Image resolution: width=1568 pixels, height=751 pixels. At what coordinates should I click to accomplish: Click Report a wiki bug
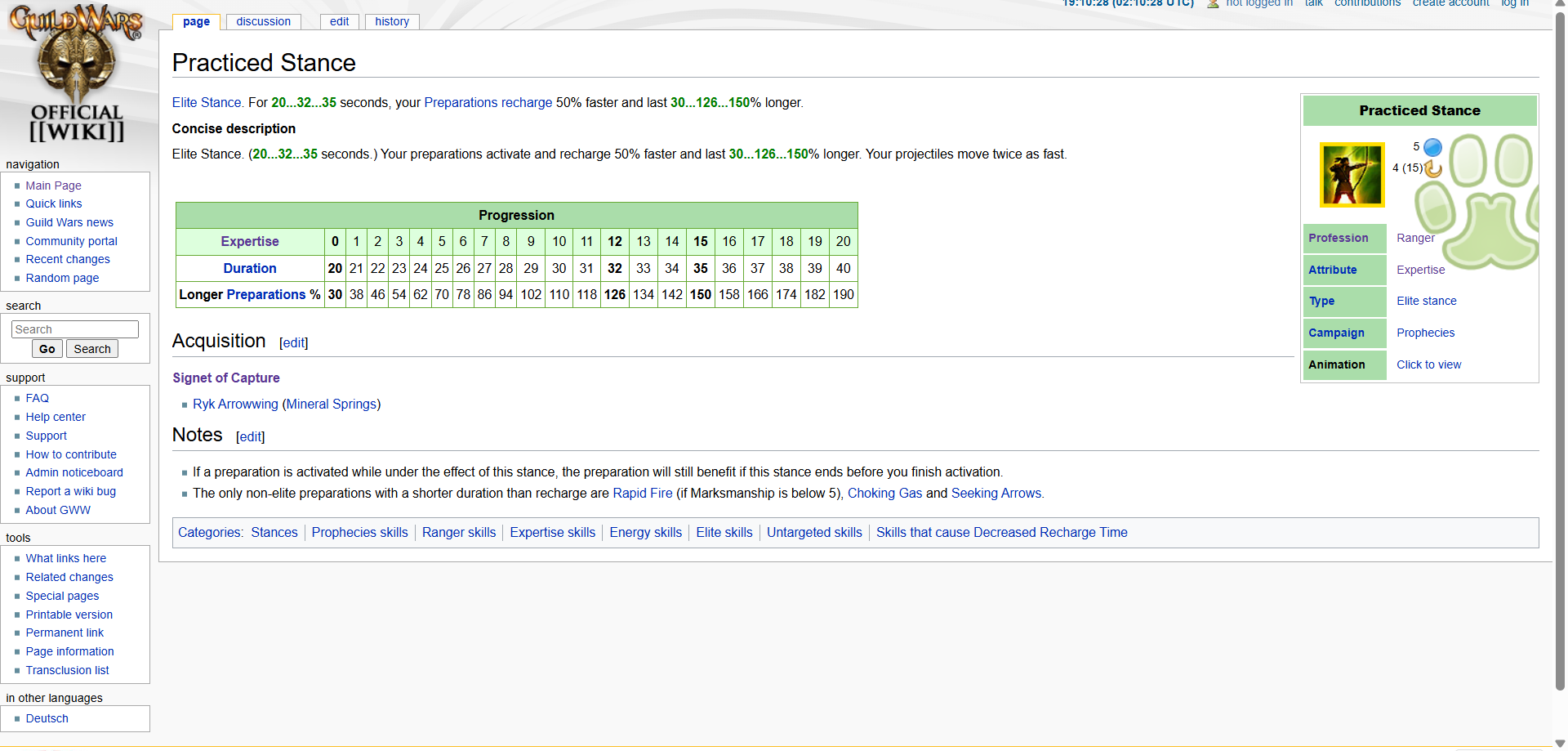click(71, 491)
